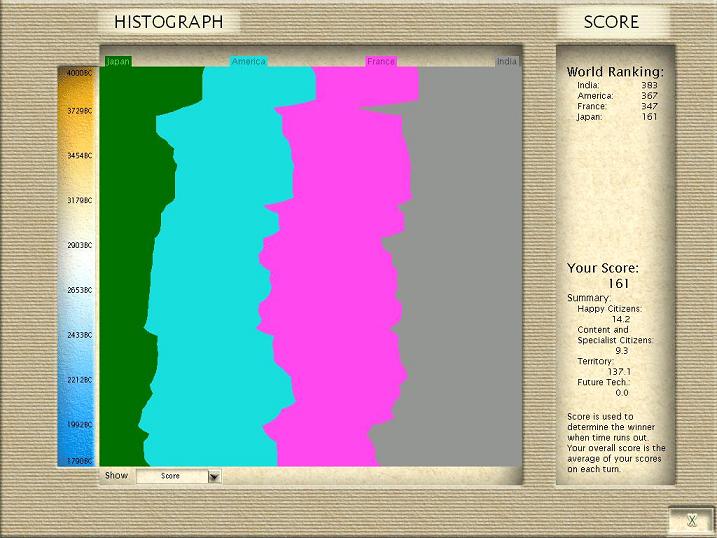Click India ranking value 383
717x538 pixels.
649,85
